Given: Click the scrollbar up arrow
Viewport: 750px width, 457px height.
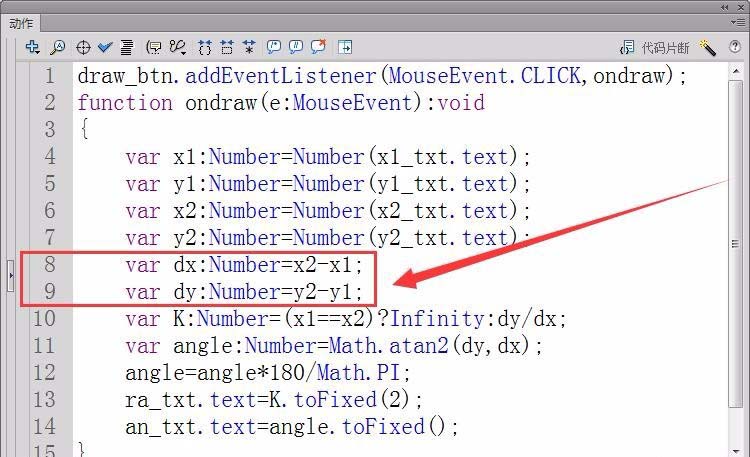Looking at the screenshot, I should [736, 71].
